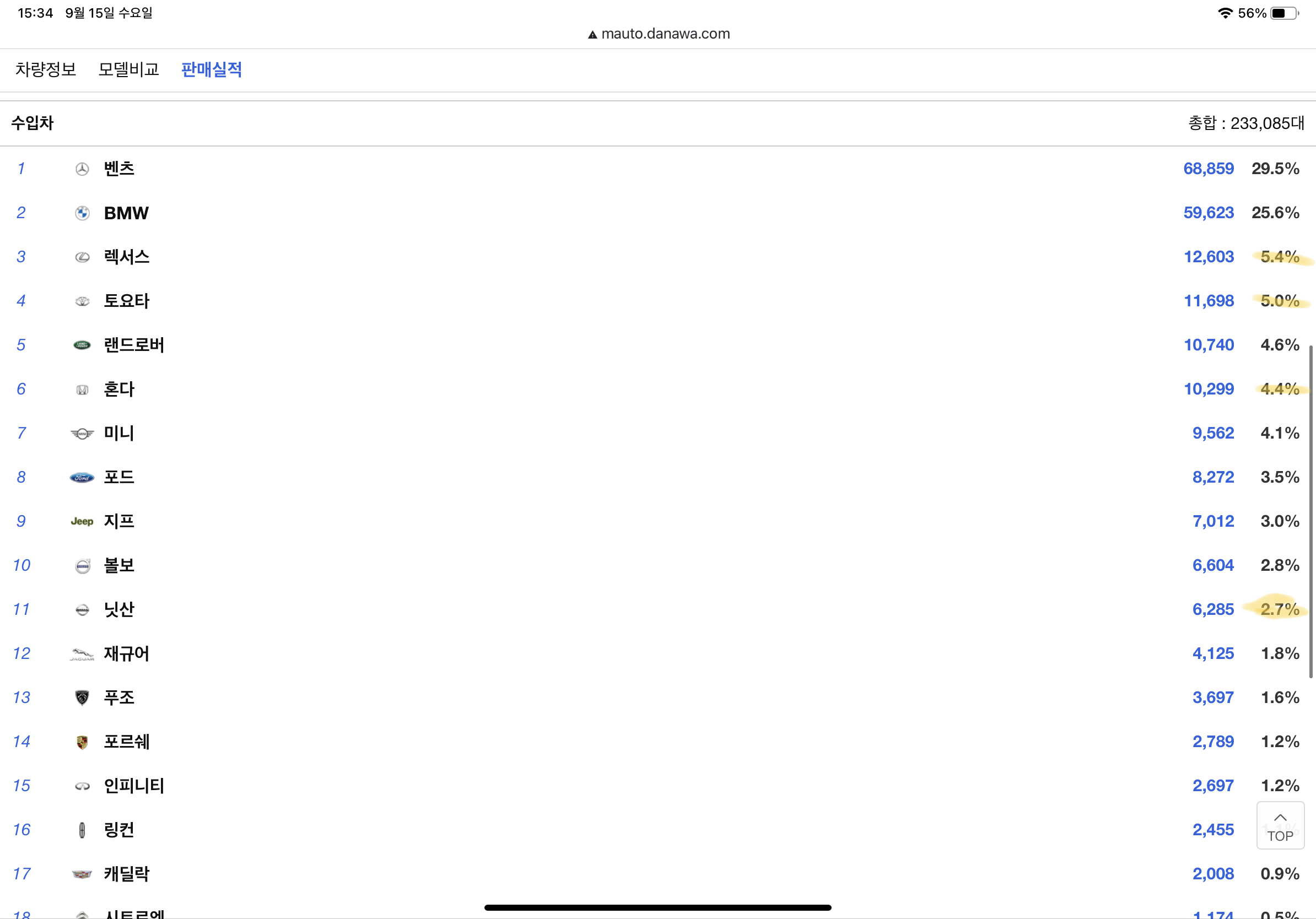Click the Lexus logo icon
The width and height of the screenshot is (1316, 919).
(x=82, y=257)
